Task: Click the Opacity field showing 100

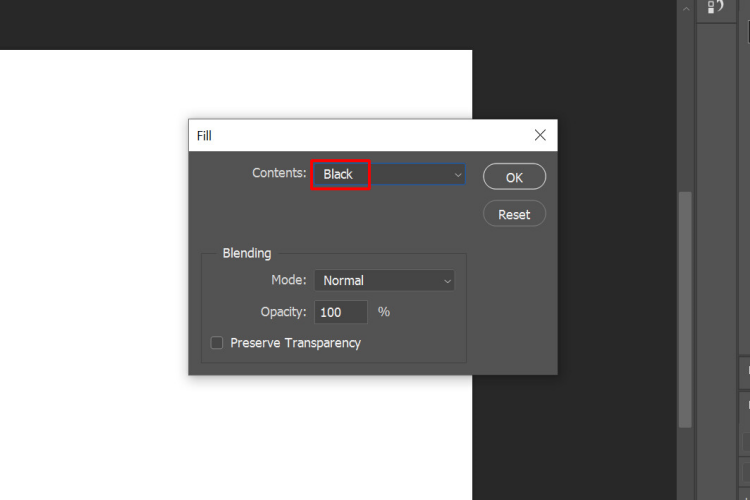Action: [x=341, y=312]
